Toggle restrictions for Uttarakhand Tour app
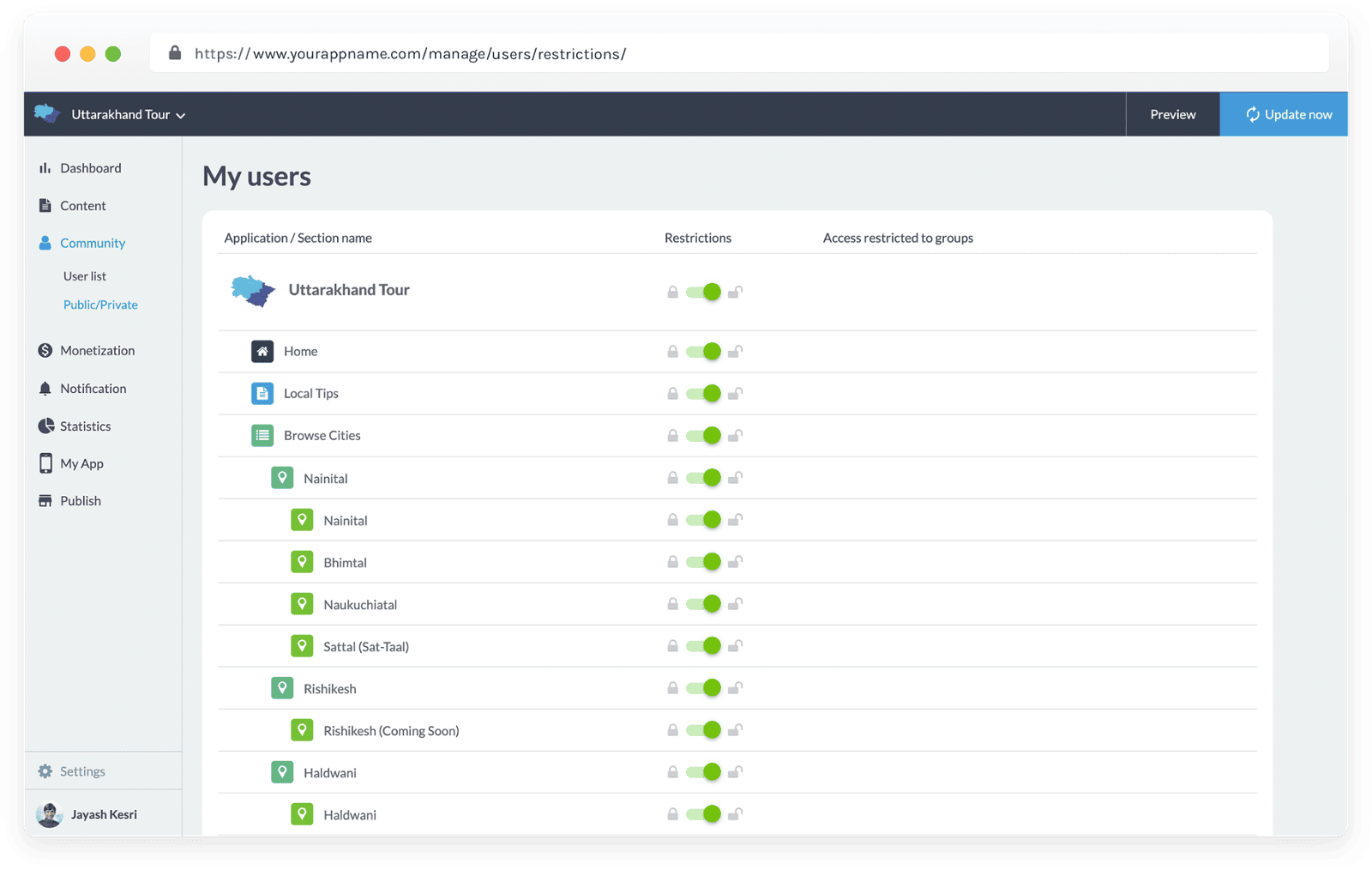1372x870 pixels. tap(704, 292)
